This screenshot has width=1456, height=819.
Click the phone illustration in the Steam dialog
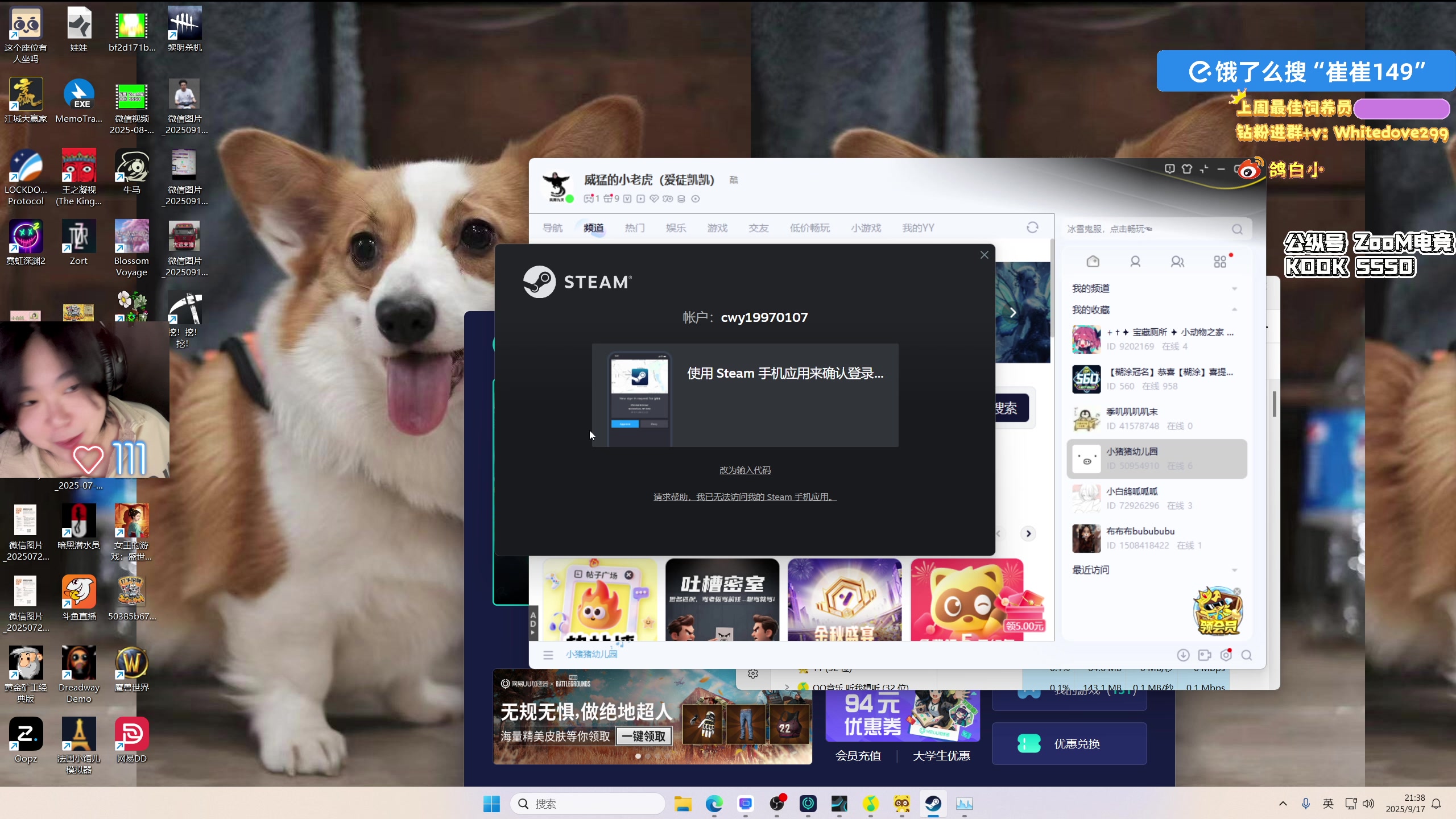(x=639, y=398)
